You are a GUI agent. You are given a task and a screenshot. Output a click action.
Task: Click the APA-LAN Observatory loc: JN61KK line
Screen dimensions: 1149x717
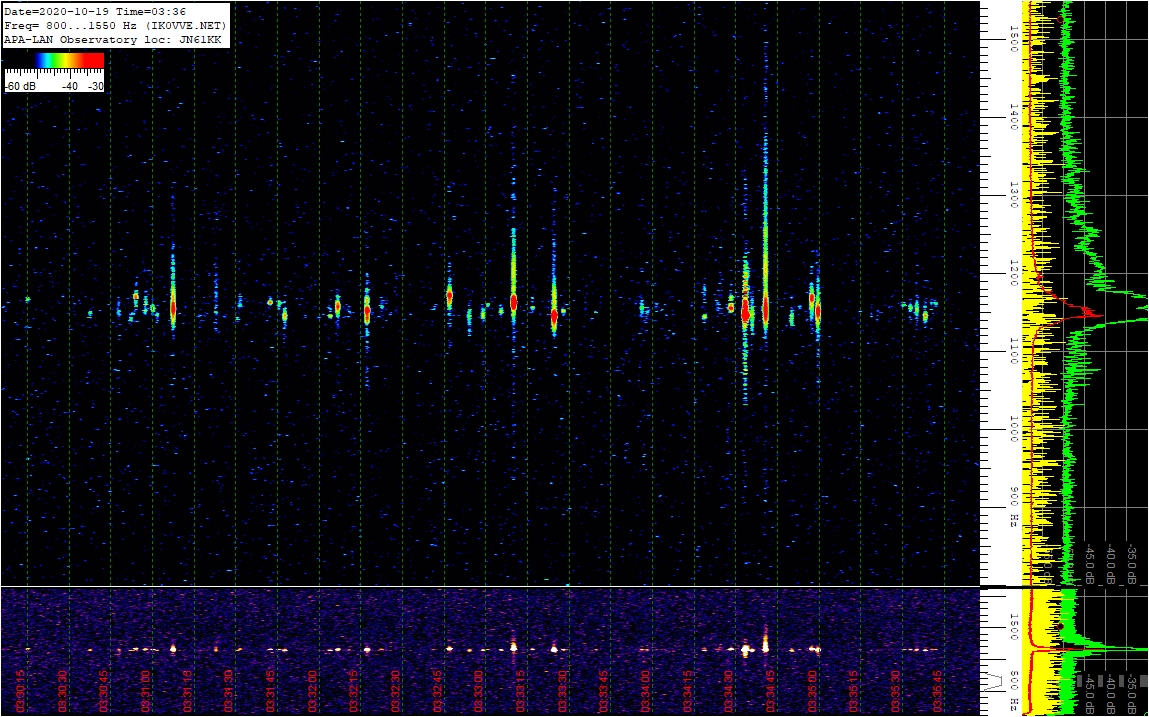tap(113, 40)
